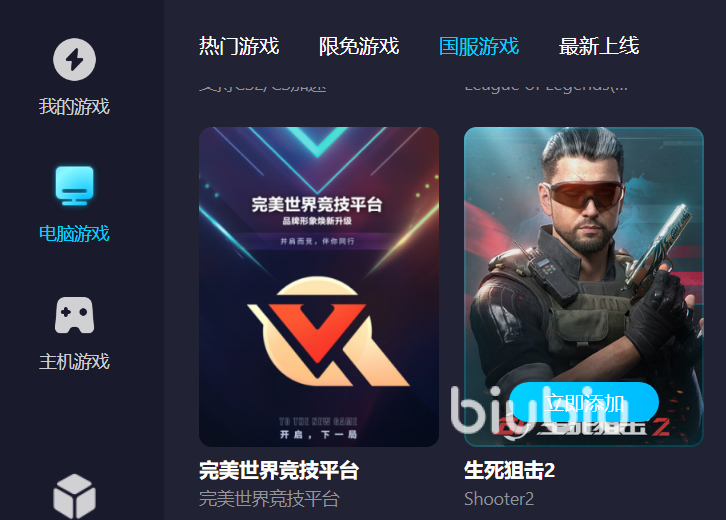This screenshot has height=520, width=726.
Task: Open the 完美世界竞技平台 cover image
Action: (319, 287)
